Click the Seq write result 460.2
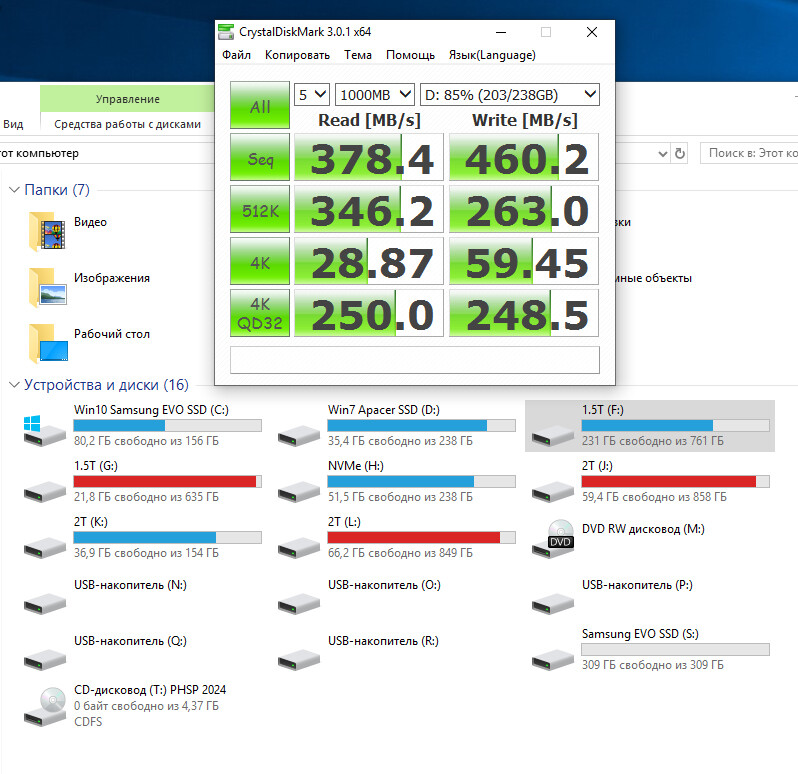The width and height of the screenshot is (798, 774). pyautogui.click(x=524, y=157)
